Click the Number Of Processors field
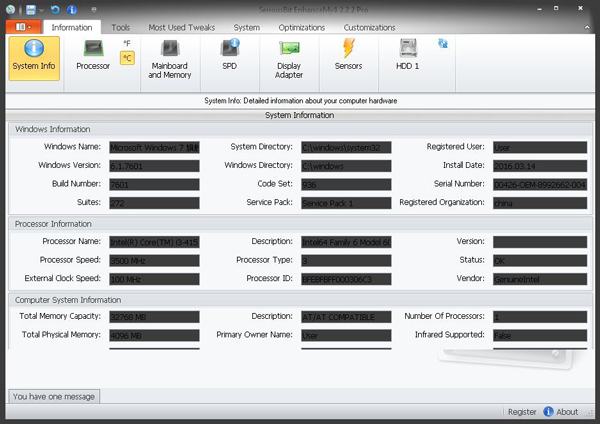Viewport: 600px width, 424px height. tap(540, 317)
